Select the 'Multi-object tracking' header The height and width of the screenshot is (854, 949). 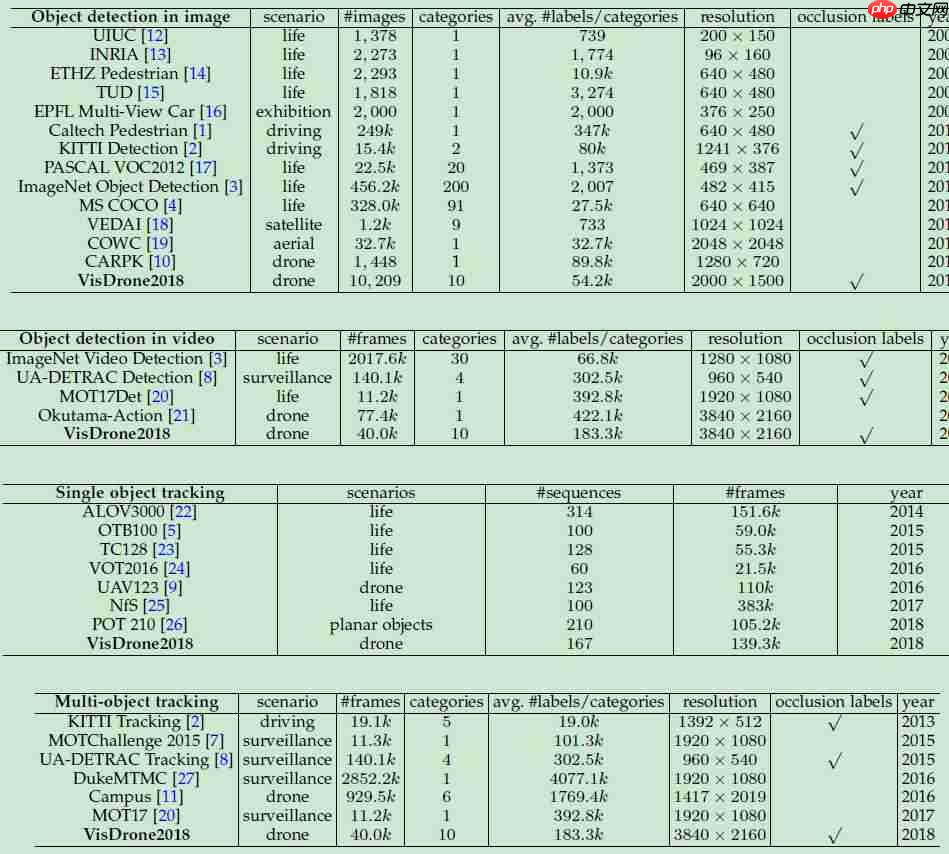click(137, 702)
